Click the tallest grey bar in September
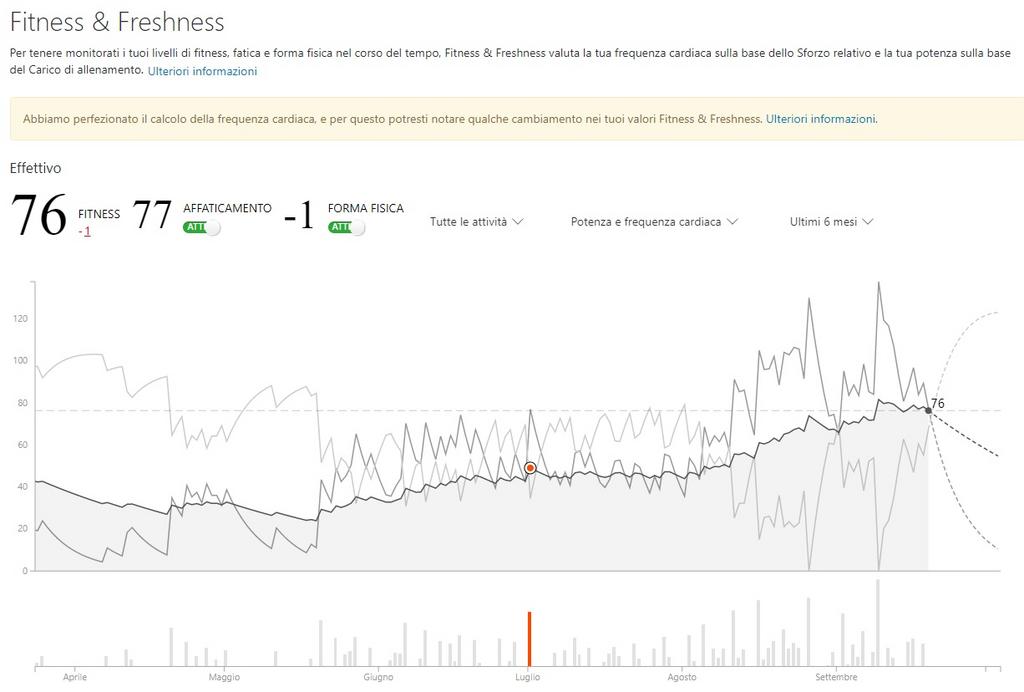Viewport: 1024px width, 692px height. click(878, 623)
